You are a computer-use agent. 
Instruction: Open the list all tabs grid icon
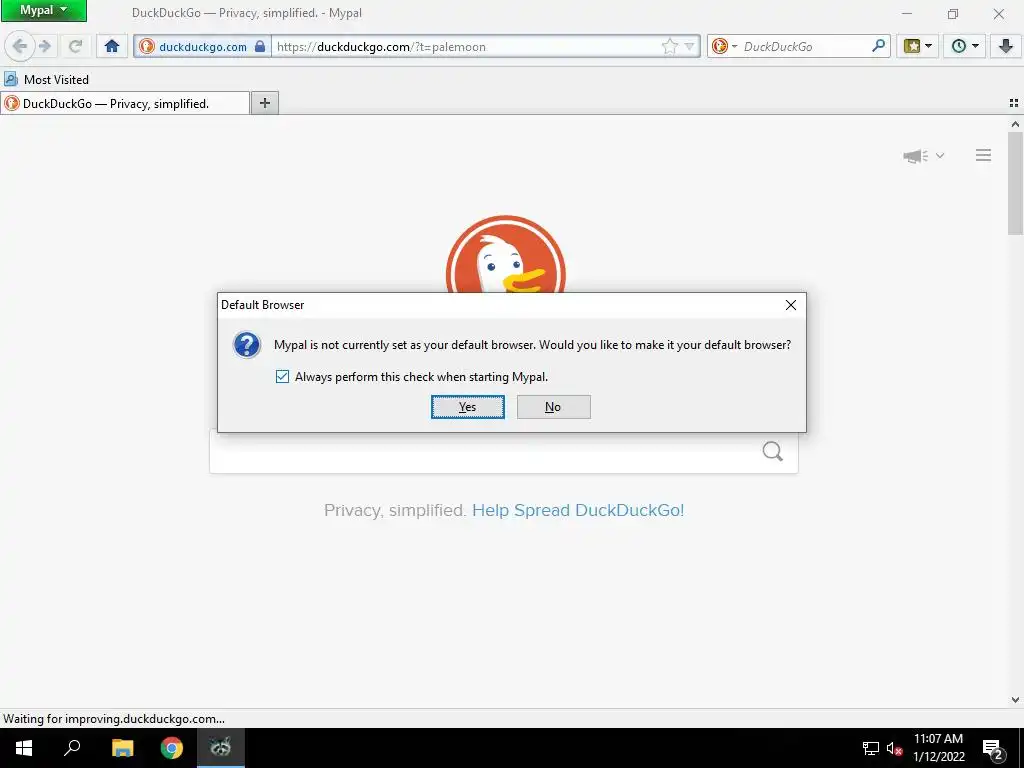coord(1014,103)
